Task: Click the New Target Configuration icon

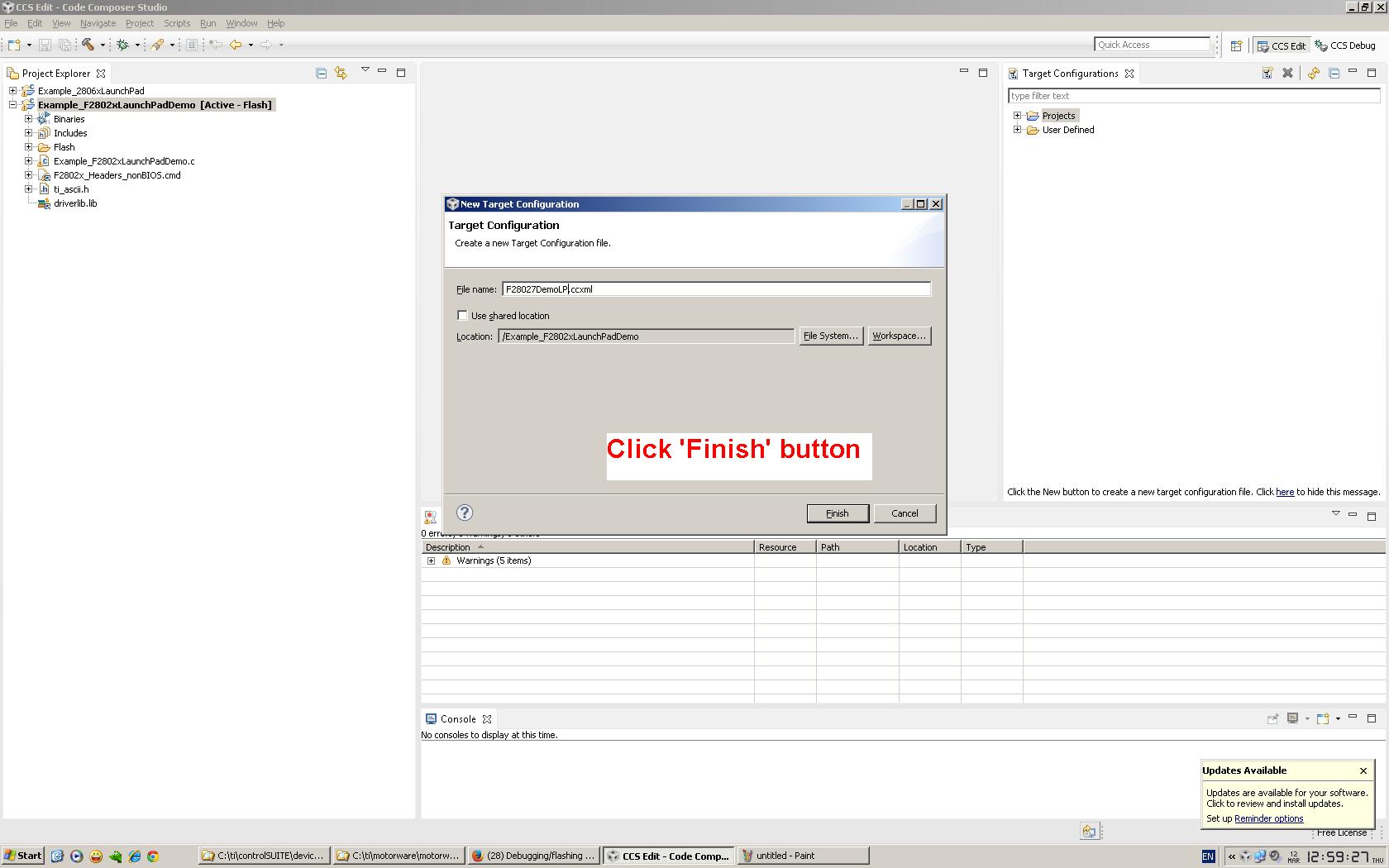Action: (x=1267, y=73)
